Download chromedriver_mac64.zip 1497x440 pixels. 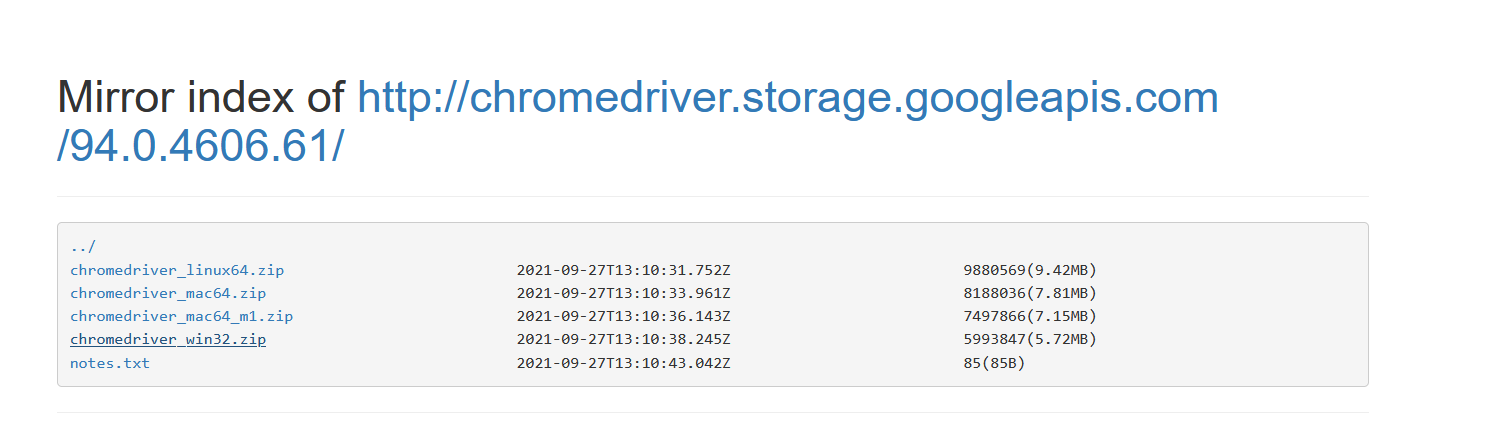(168, 293)
